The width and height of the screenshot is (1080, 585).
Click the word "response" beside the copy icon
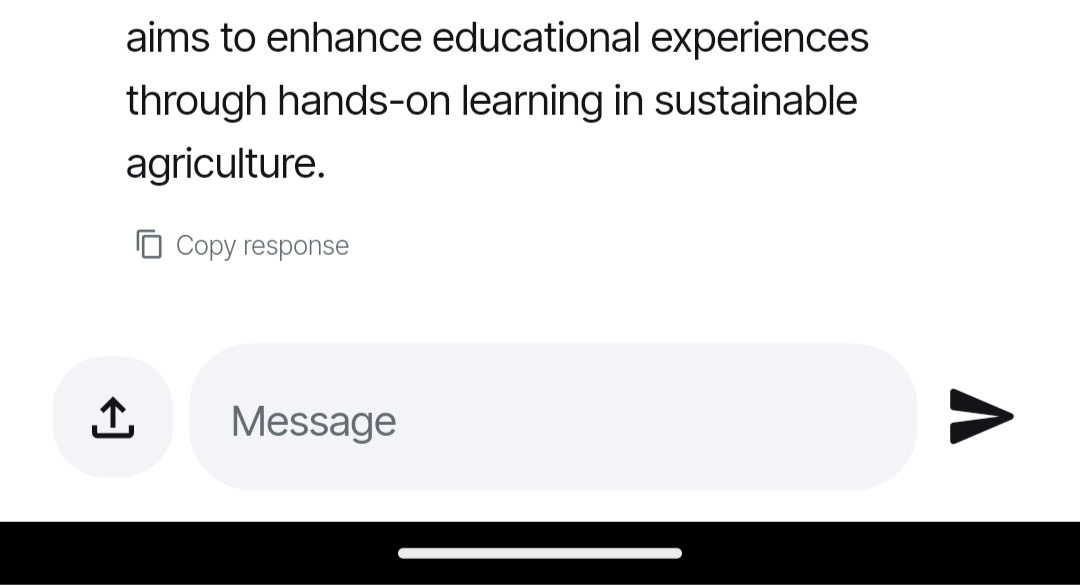296,246
